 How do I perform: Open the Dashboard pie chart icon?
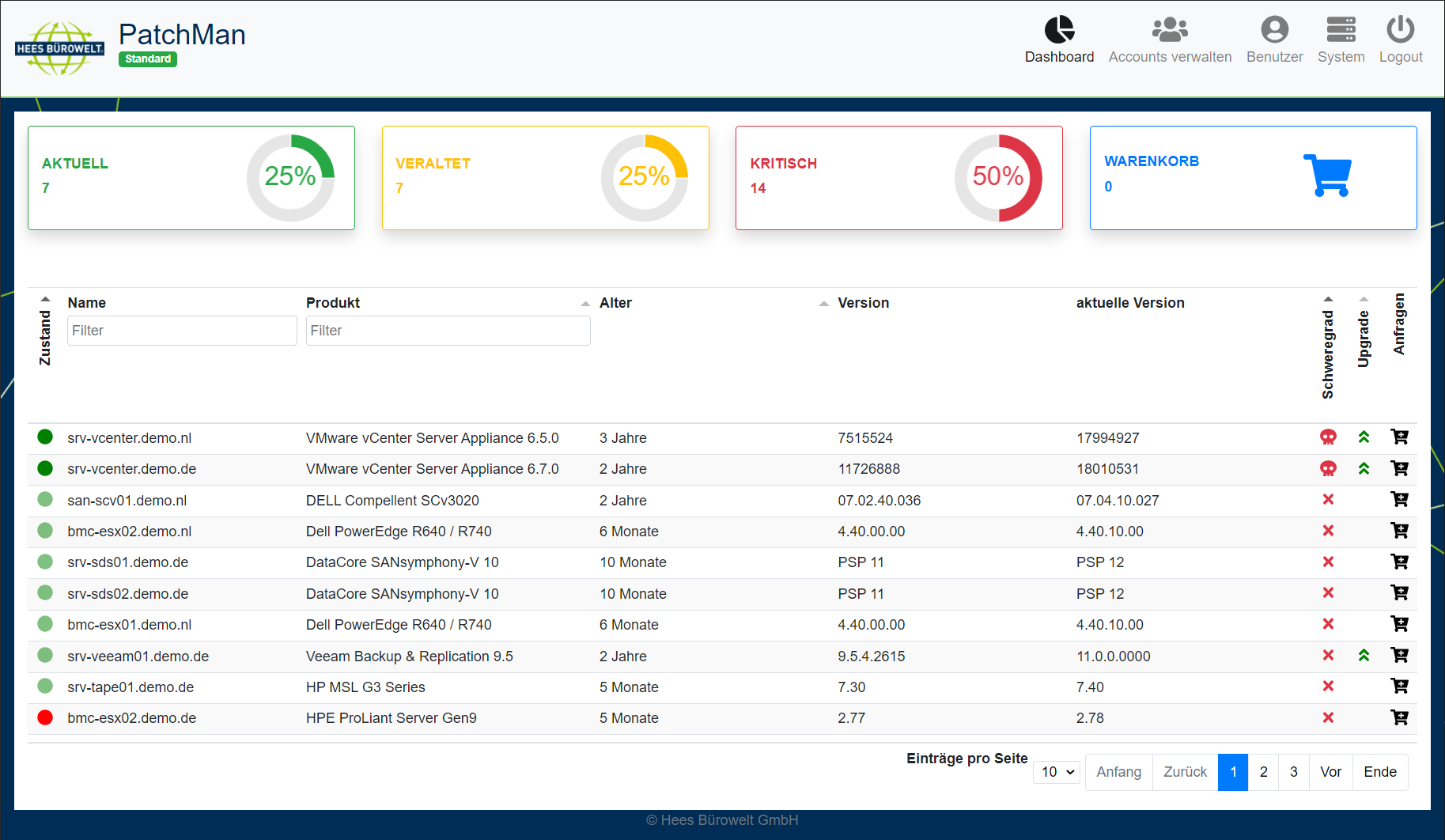click(x=1059, y=30)
